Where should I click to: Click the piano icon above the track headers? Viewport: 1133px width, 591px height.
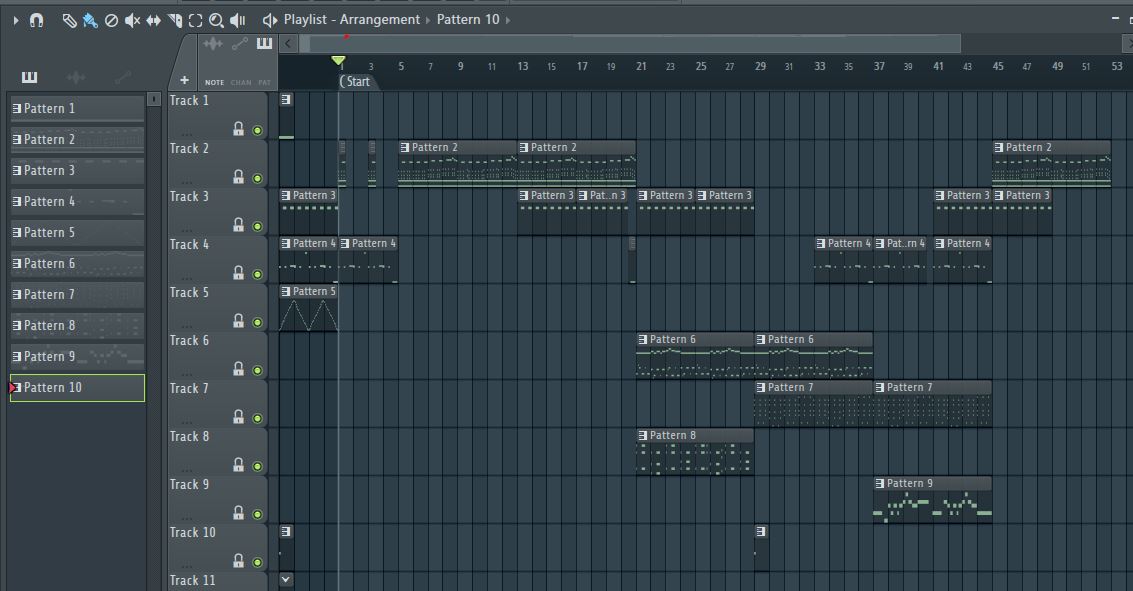[x=264, y=43]
